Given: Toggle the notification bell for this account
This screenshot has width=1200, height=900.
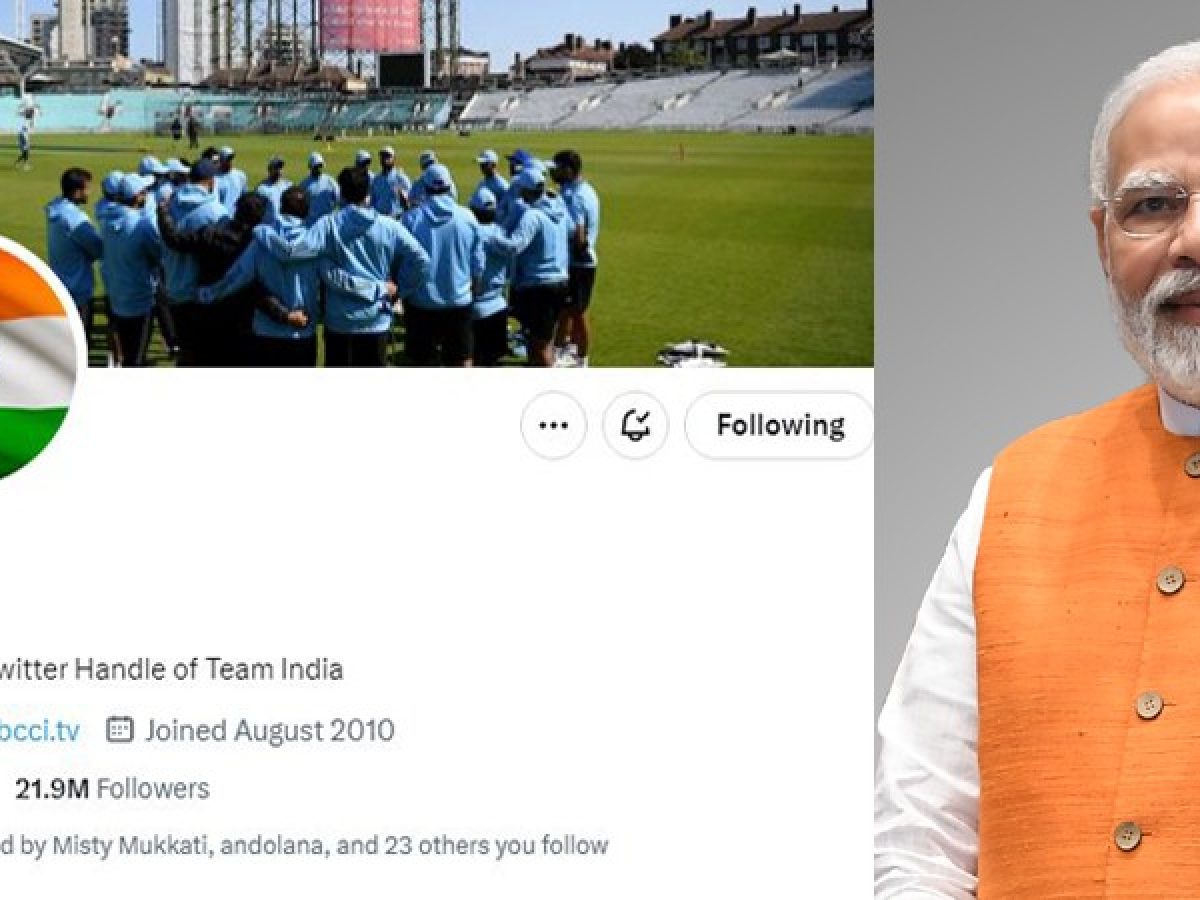Looking at the screenshot, I should click(635, 425).
